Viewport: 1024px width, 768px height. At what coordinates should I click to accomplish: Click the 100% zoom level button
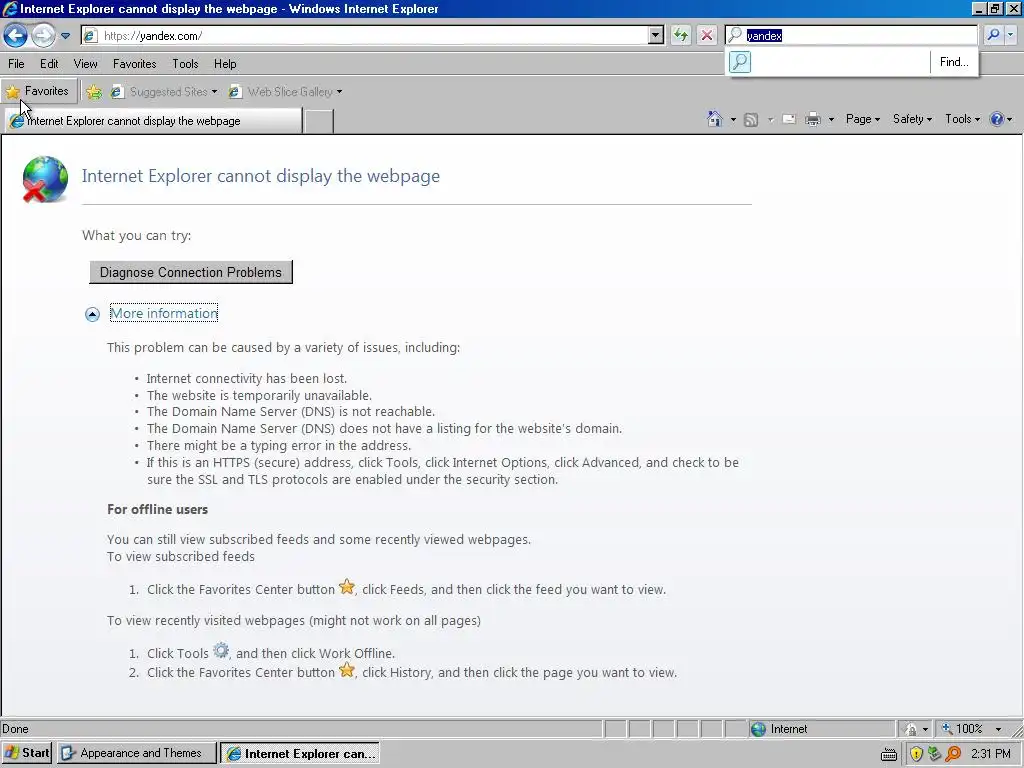pyautogui.click(x=962, y=729)
